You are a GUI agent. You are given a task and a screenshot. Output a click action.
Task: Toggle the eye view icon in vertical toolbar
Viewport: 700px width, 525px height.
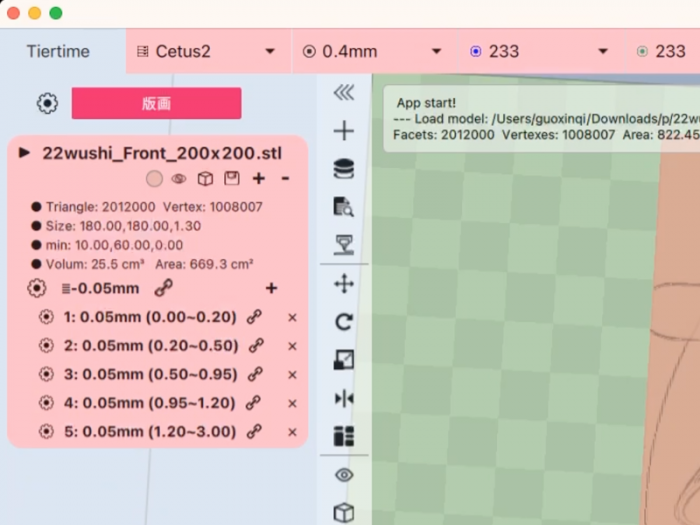pyautogui.click(x=344, y=475)
